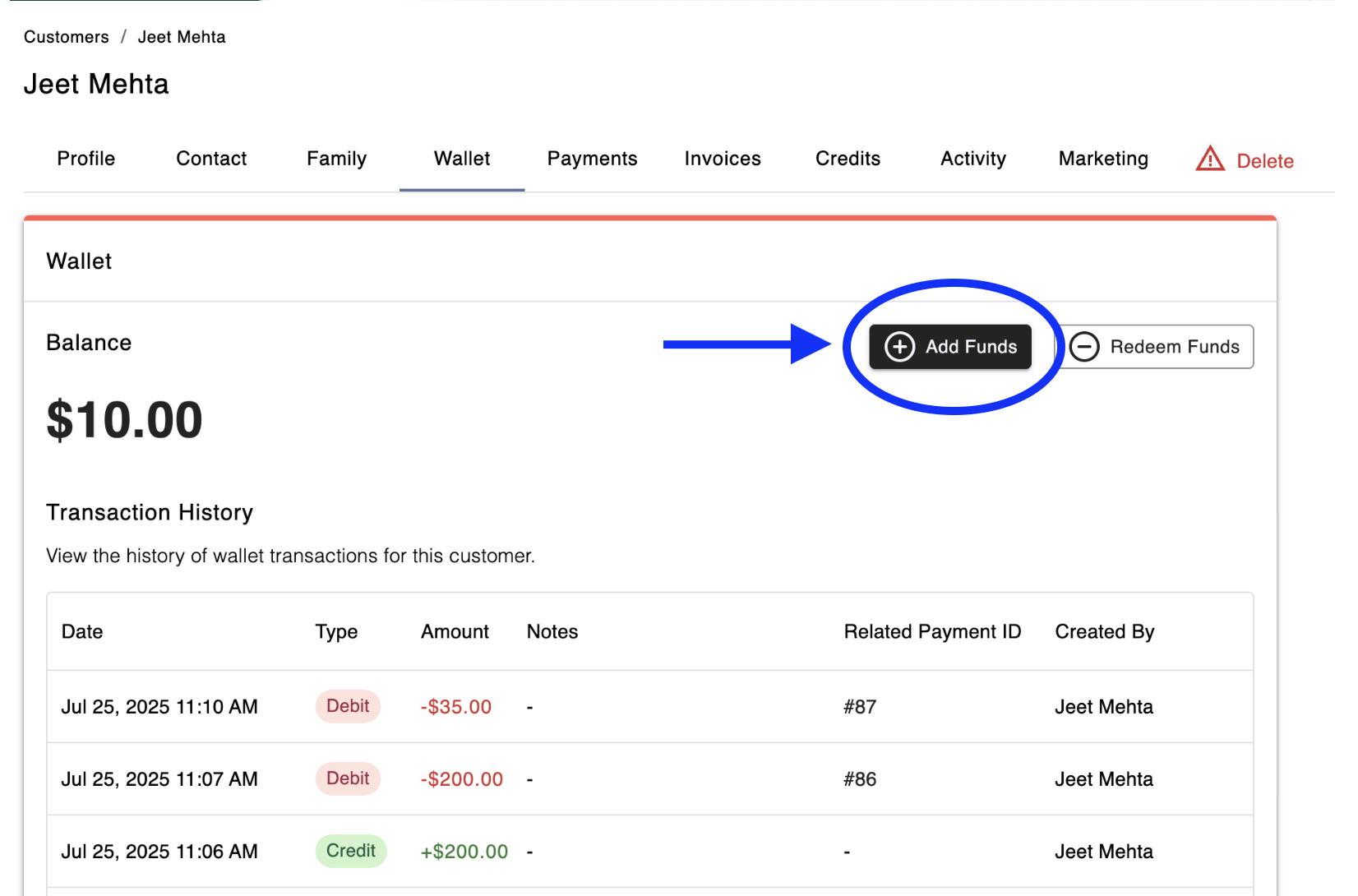Click the red Delete text

tap(1265, 161)
